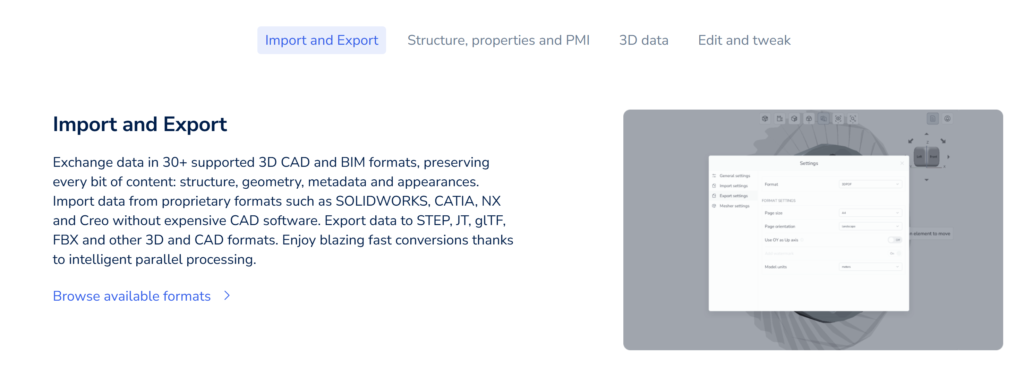Click the Front face of the view cube
1024x370 pixels.
coord(933,157)
